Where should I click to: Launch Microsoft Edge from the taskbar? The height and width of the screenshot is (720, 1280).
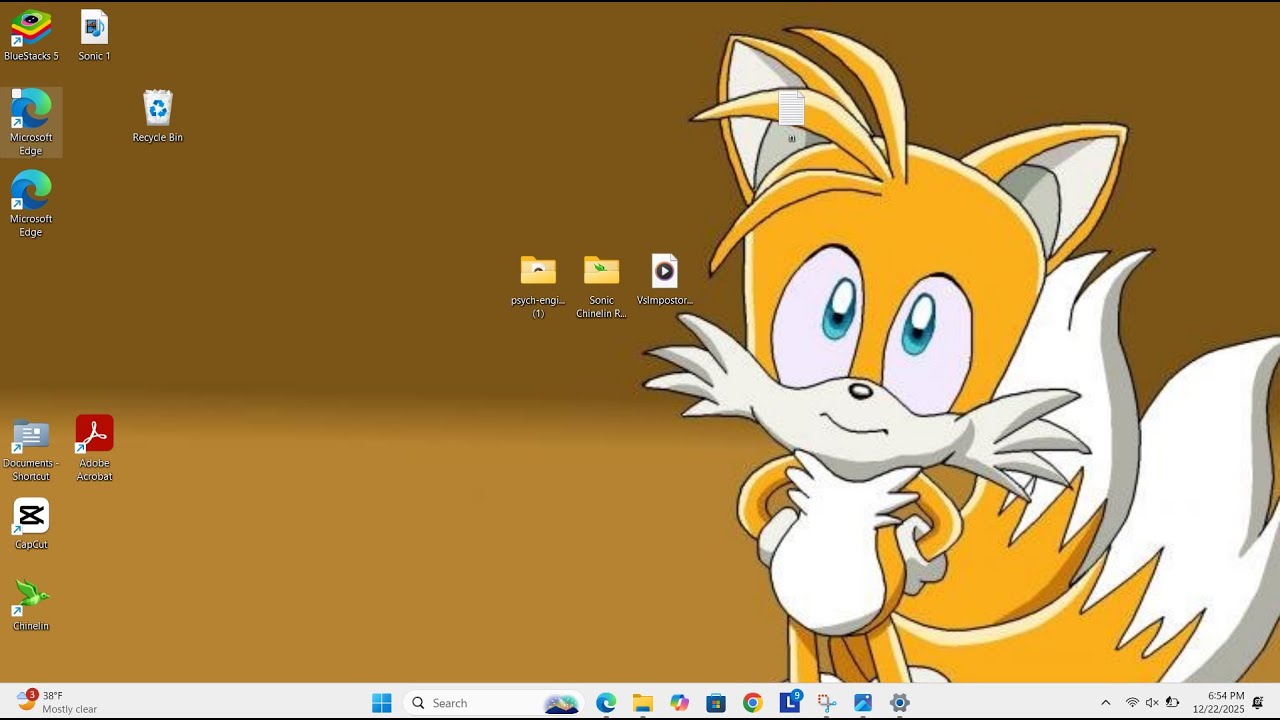[606, 703]
